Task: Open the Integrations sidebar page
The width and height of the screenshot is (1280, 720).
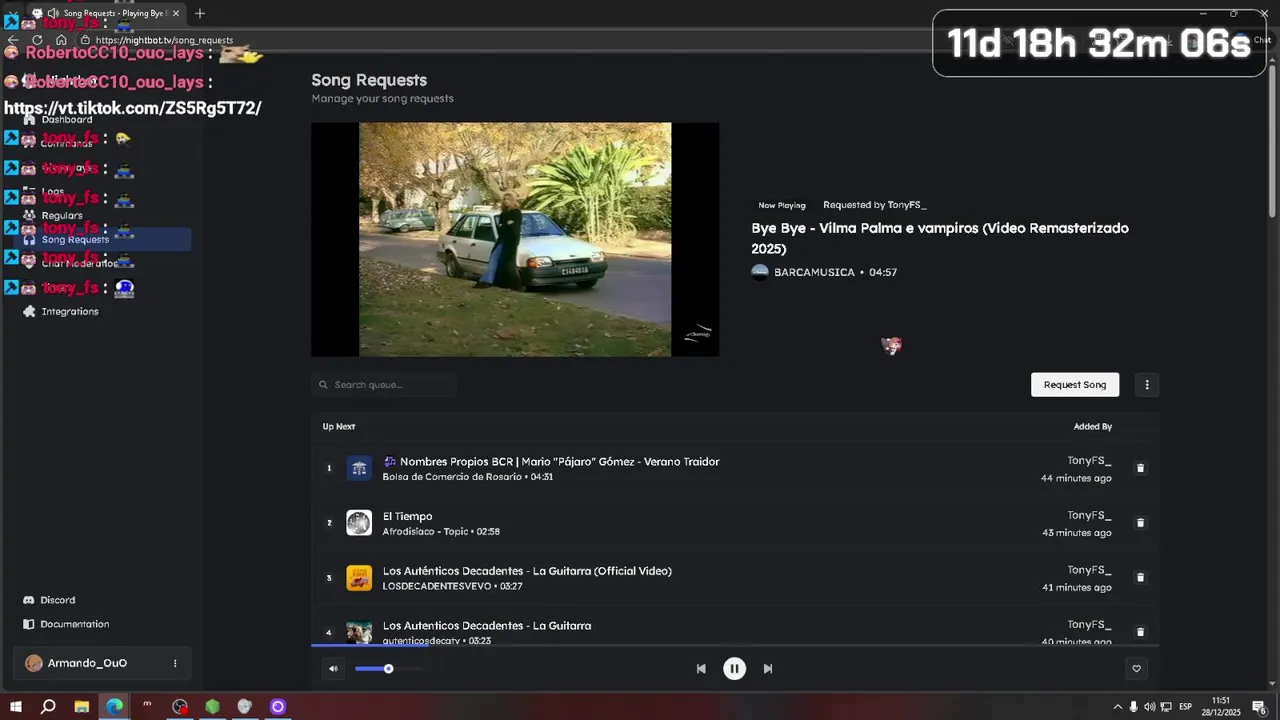Action: pyautogui.click(x=70, y=312)
